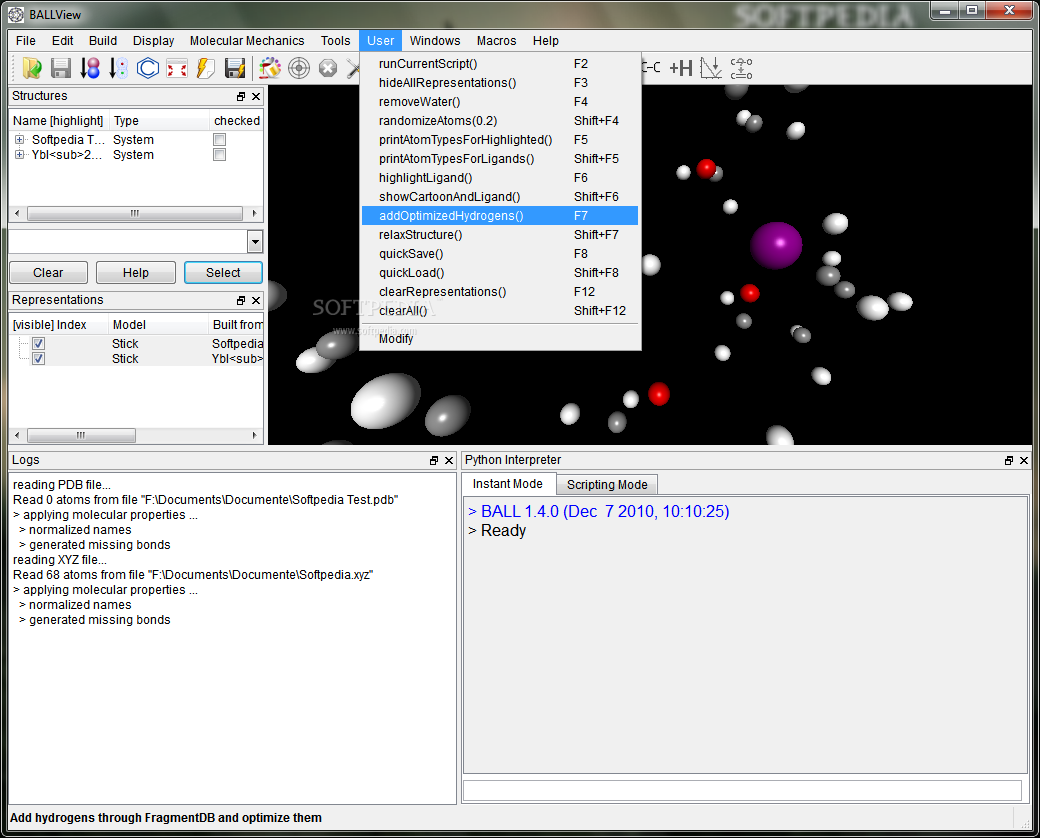Screen dimensions: 1040x838
Task: Click the blue benzene ring icon
Action: [x=148, y=68]
